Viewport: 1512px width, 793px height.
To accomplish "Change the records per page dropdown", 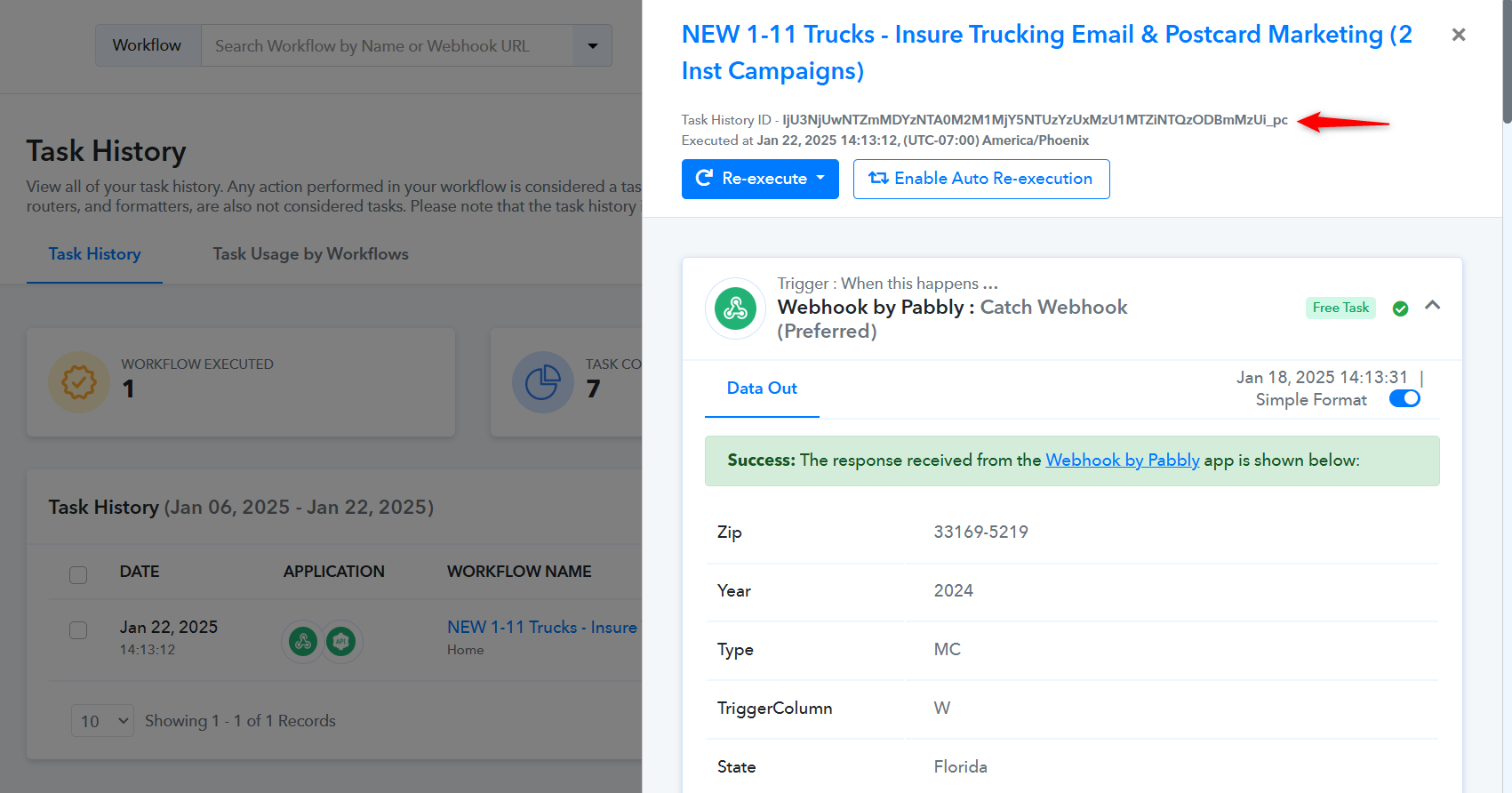I will tap(102, 721).
